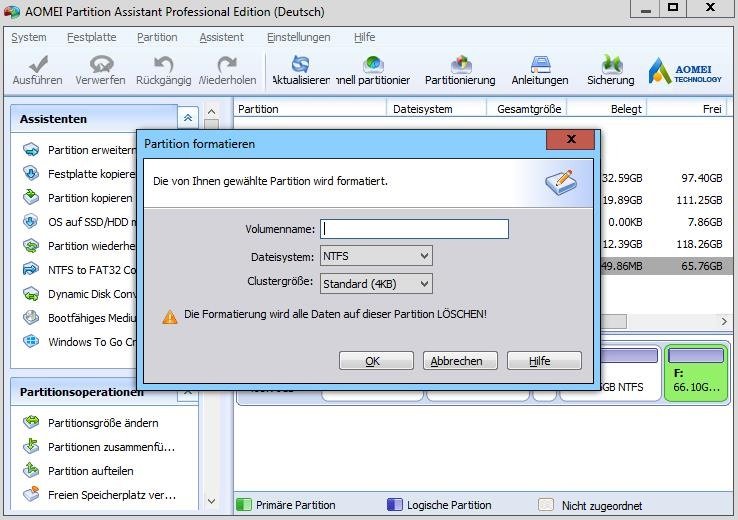Click the Festplatte kopieren wizard icon
The image size is (738, 520).
[31, 174]
